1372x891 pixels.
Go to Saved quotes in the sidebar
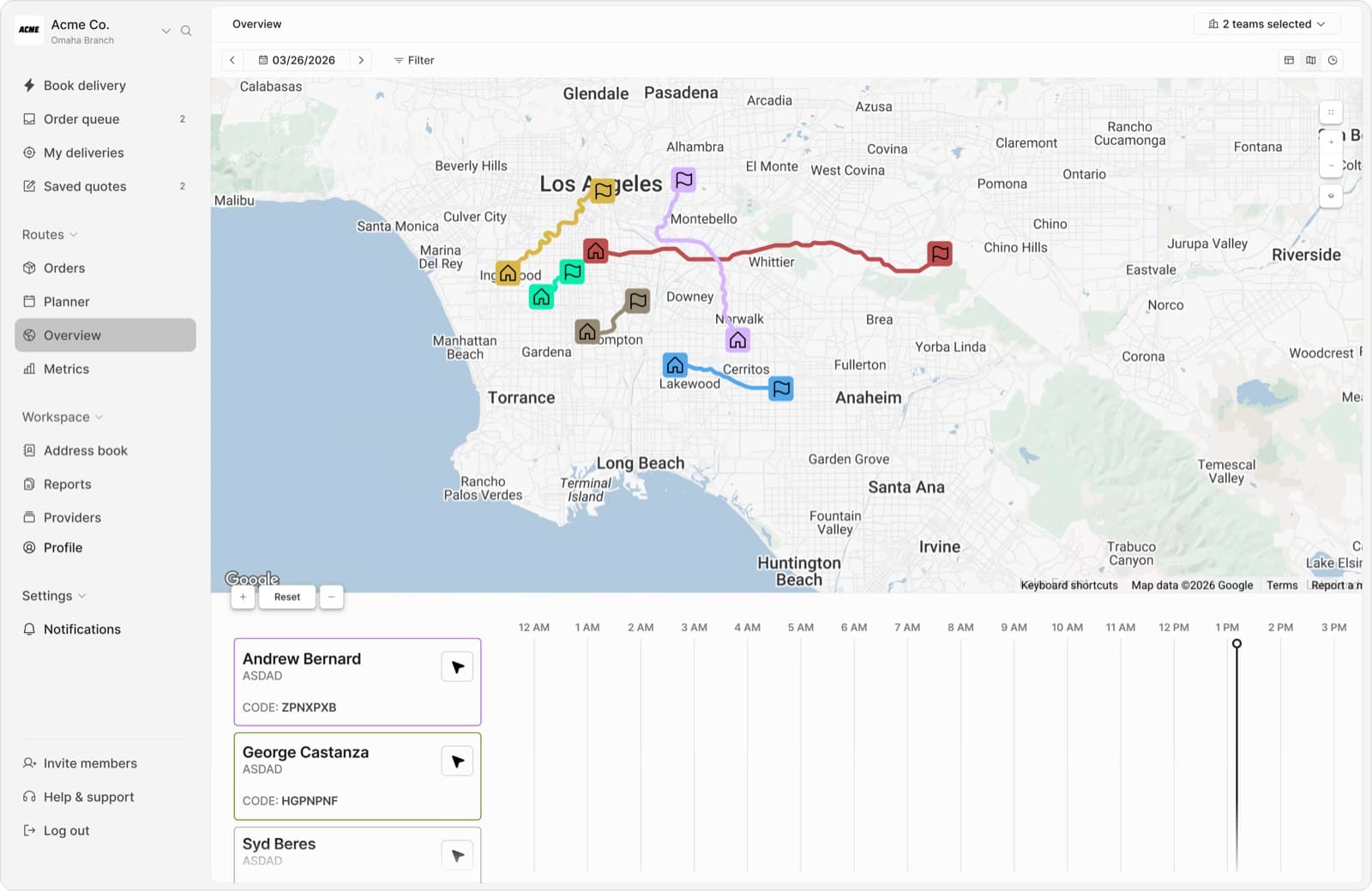pos(84,186)
